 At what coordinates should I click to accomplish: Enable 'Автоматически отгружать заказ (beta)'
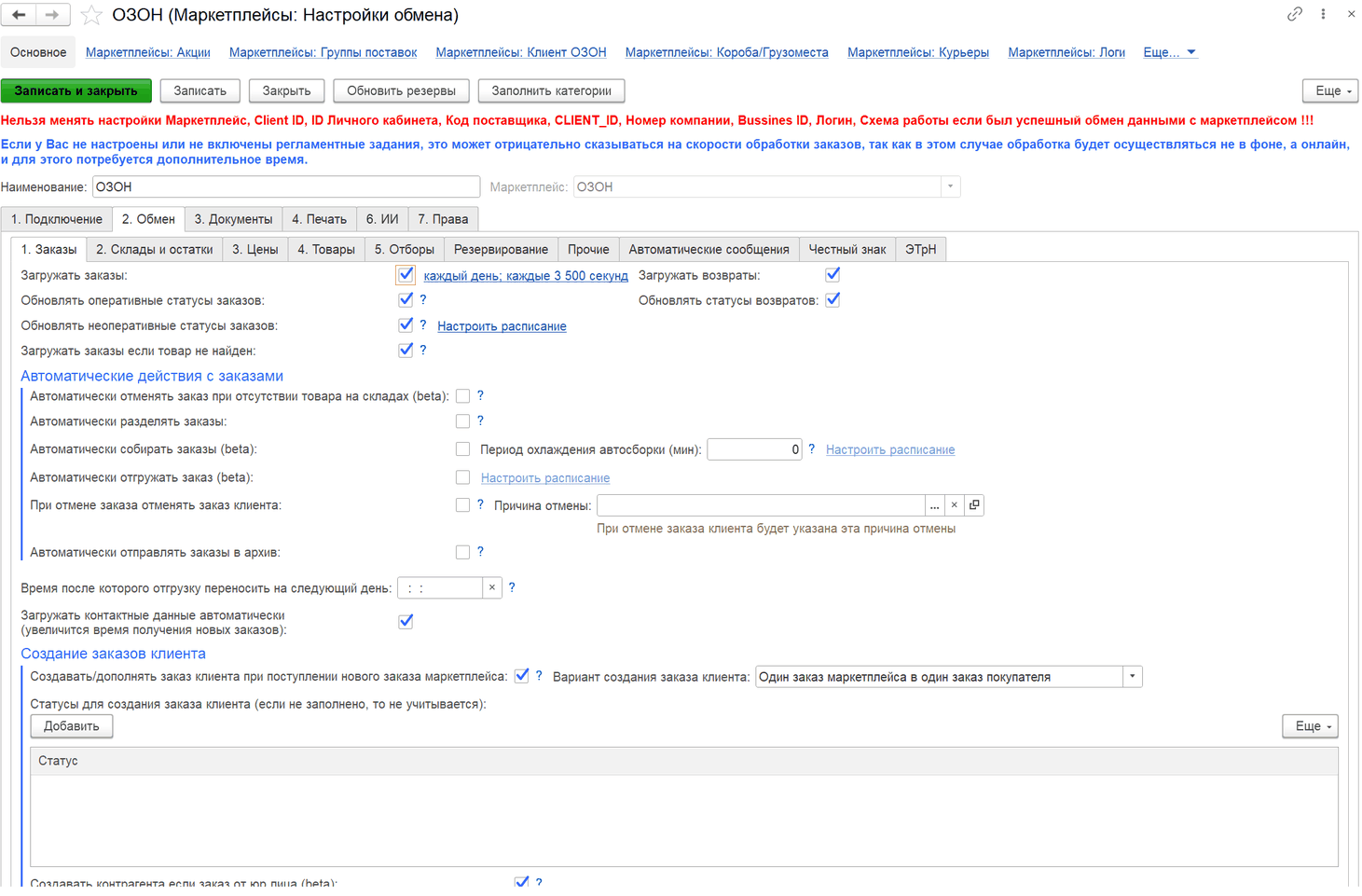[x=462, y=477]
